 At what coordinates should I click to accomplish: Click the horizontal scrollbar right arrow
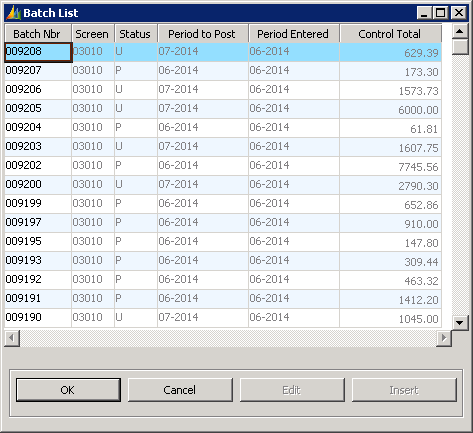(x=444, y=338)
